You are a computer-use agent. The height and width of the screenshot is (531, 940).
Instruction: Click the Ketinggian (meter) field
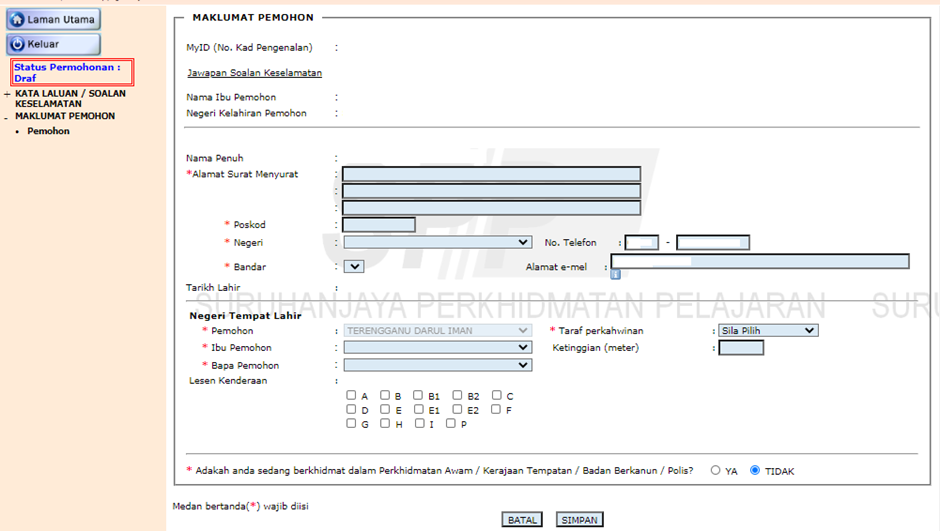pos(741,348)
